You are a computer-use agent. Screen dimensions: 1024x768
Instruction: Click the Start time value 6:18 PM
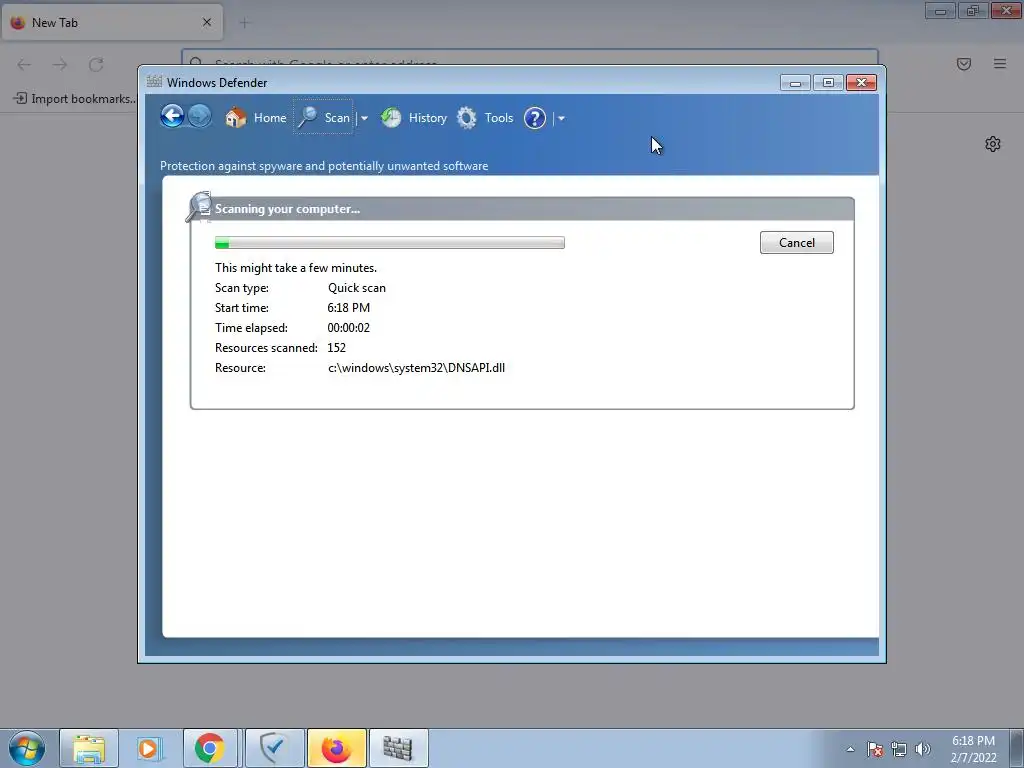(349, 308)
